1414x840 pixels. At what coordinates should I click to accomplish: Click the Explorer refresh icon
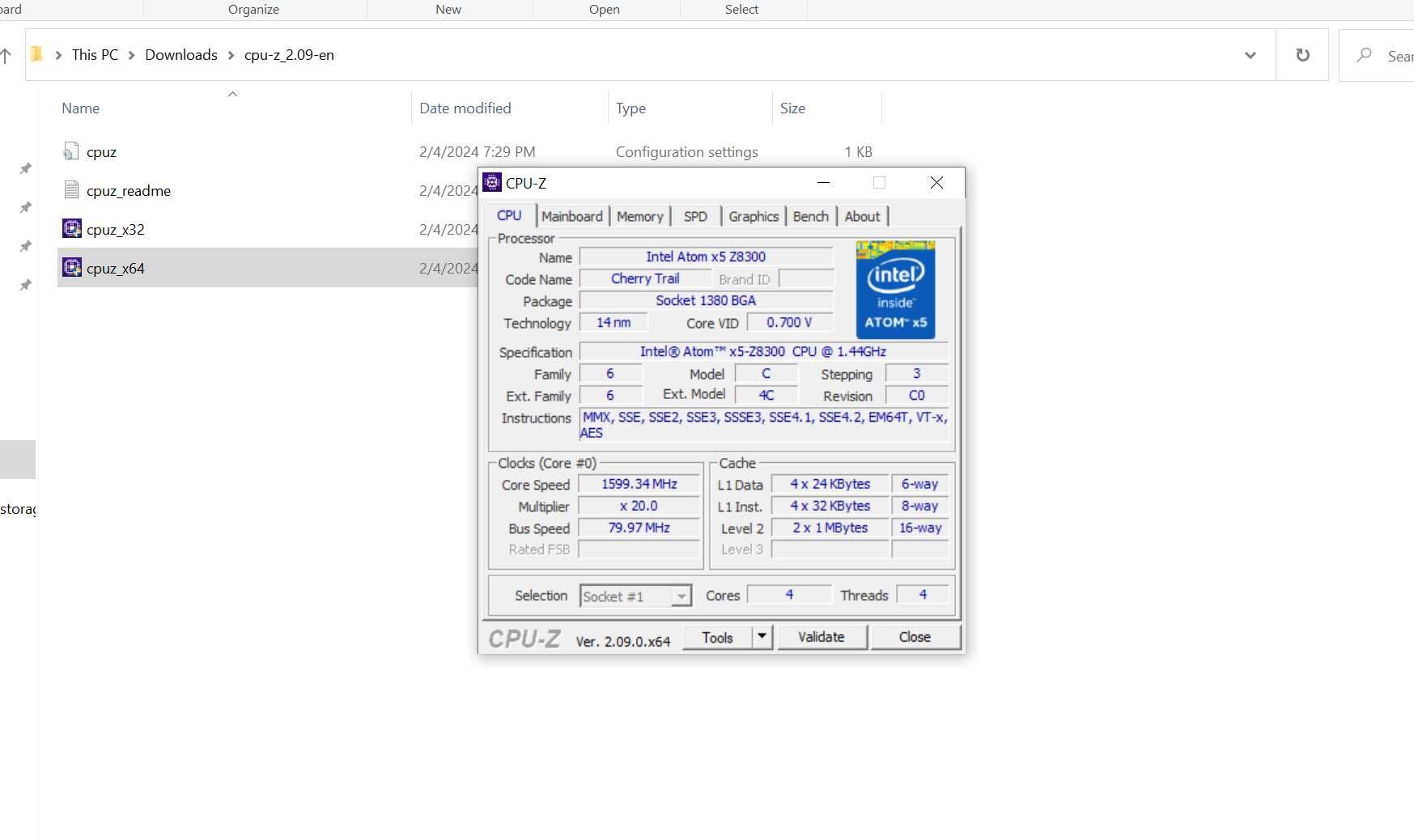coord(1302,55)
